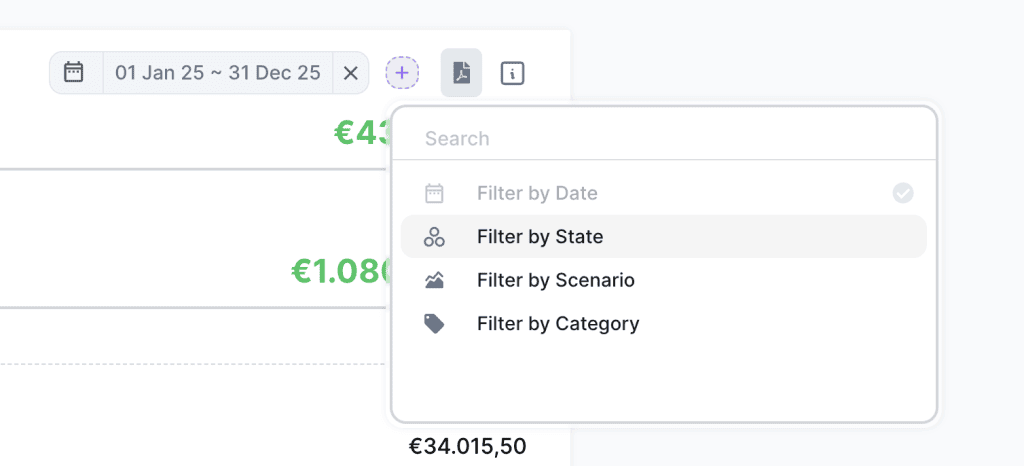Click the tag icon beside Filter by Category
This screenshot has height=466, width=1024.
click(434, 324)
